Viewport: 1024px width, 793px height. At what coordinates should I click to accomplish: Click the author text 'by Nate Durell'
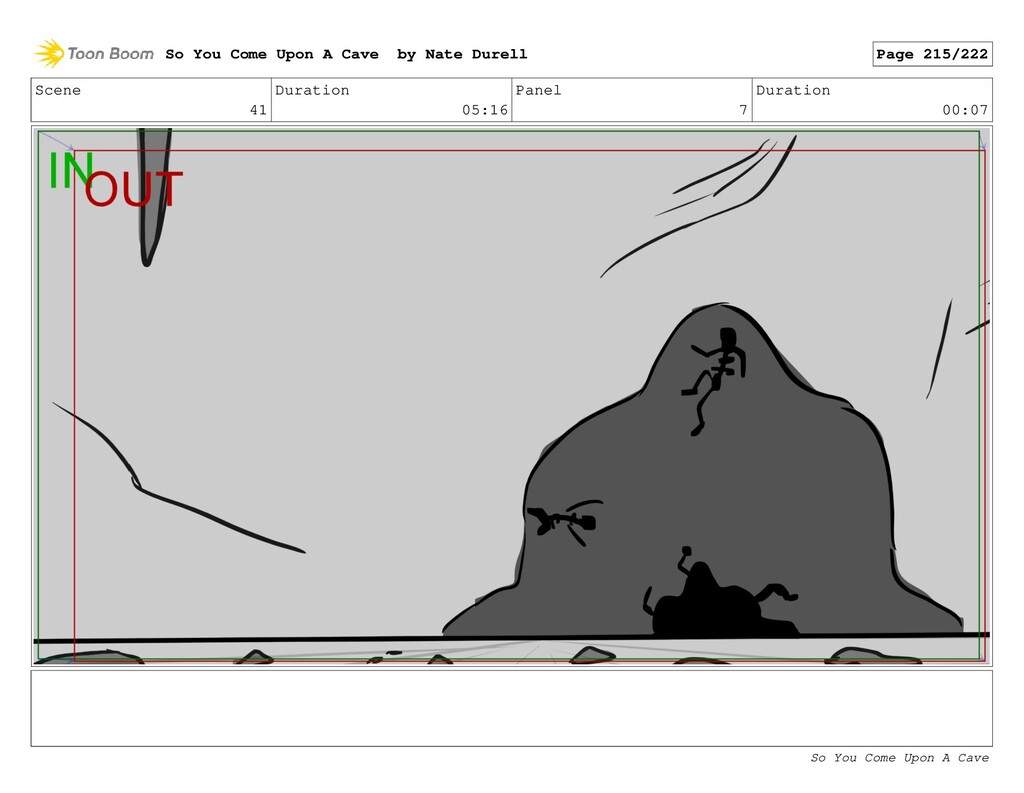pyautogui.click(x=462, y=54)
